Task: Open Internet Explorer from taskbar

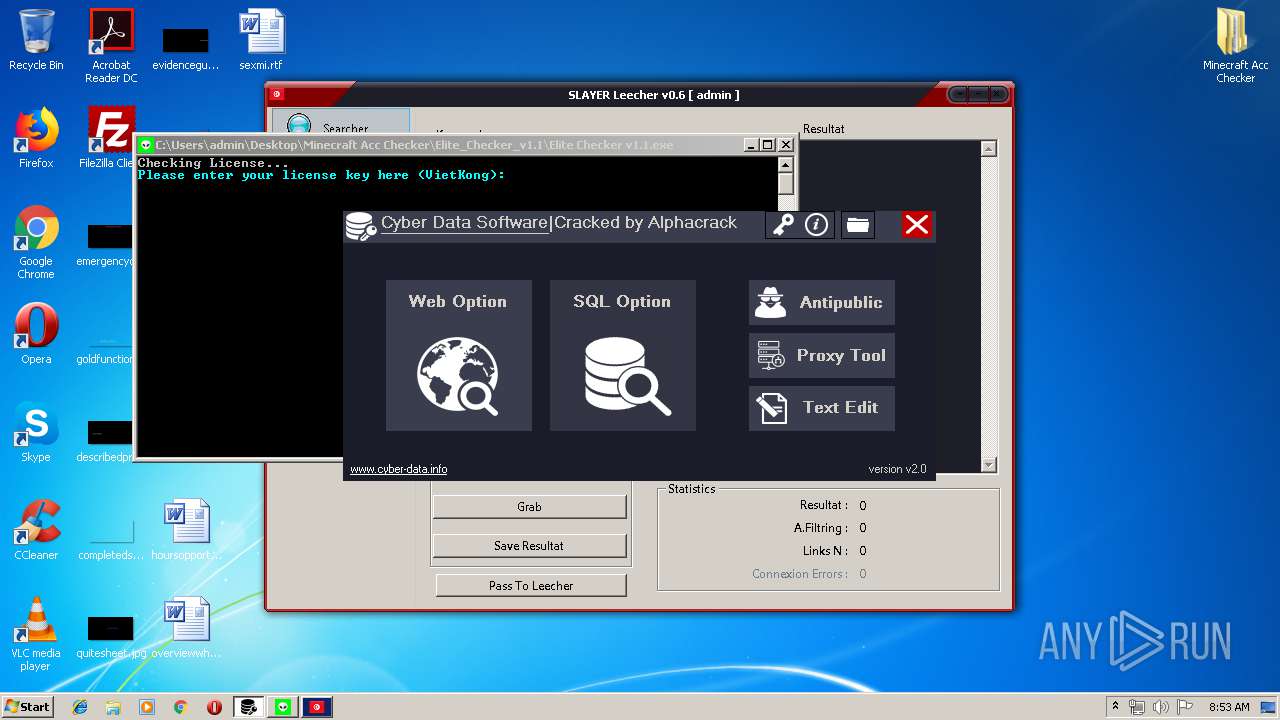Action: [80, 707]
